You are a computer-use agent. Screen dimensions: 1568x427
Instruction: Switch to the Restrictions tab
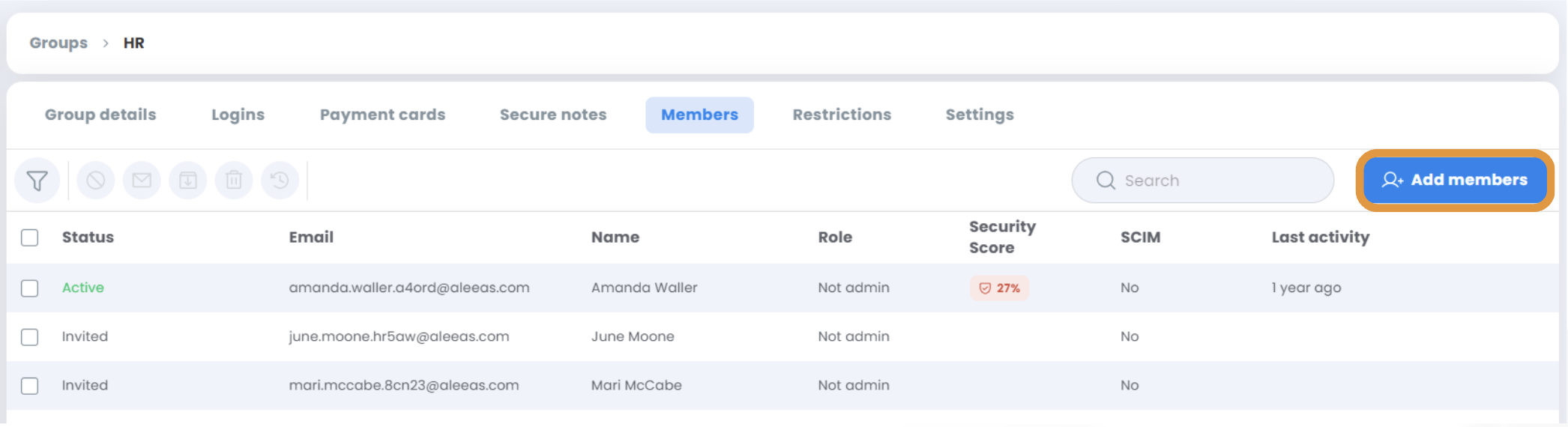842,115
